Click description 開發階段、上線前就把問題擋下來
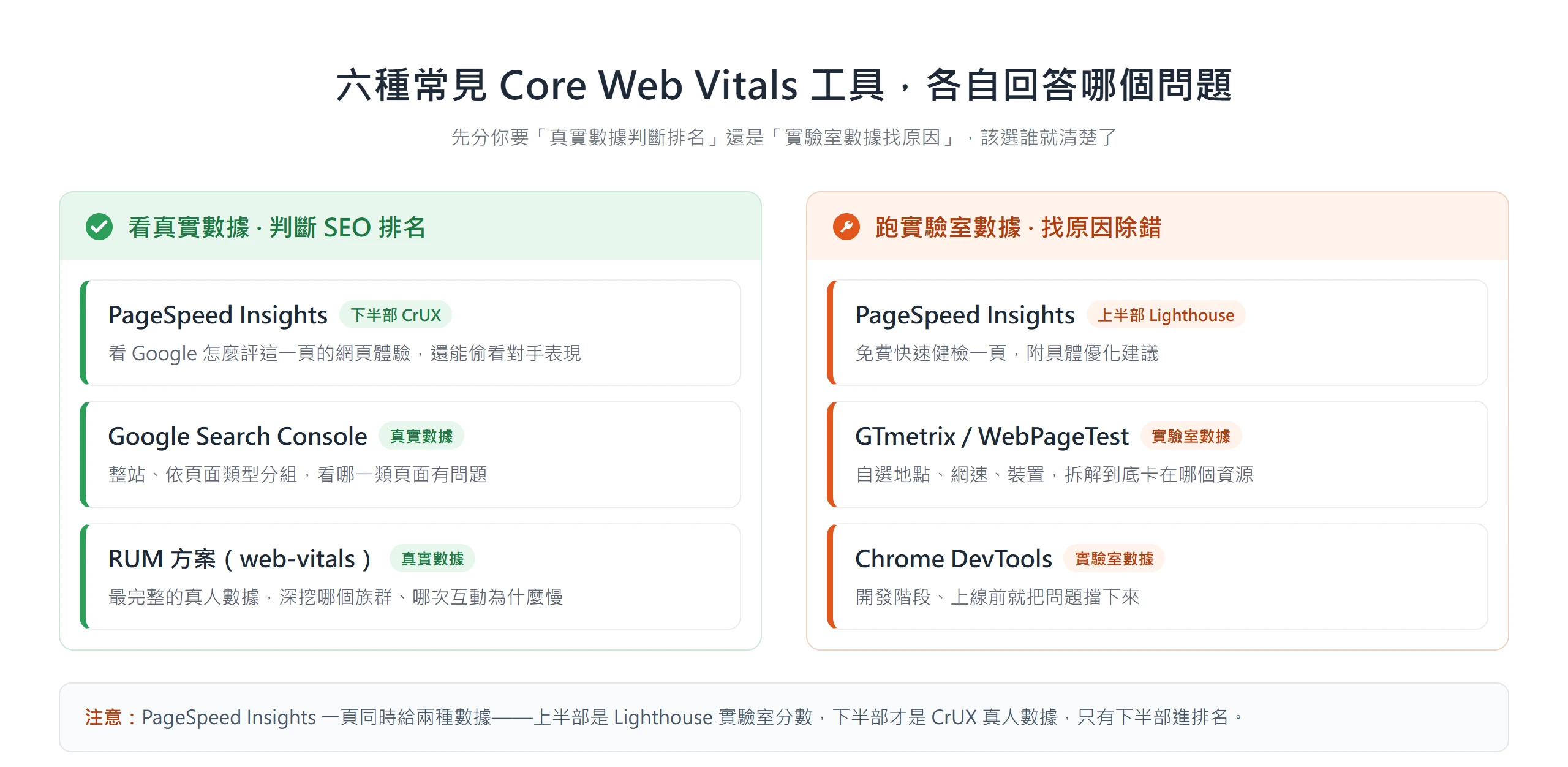The width and height of the screenshot is (1568, 767). 997,597
